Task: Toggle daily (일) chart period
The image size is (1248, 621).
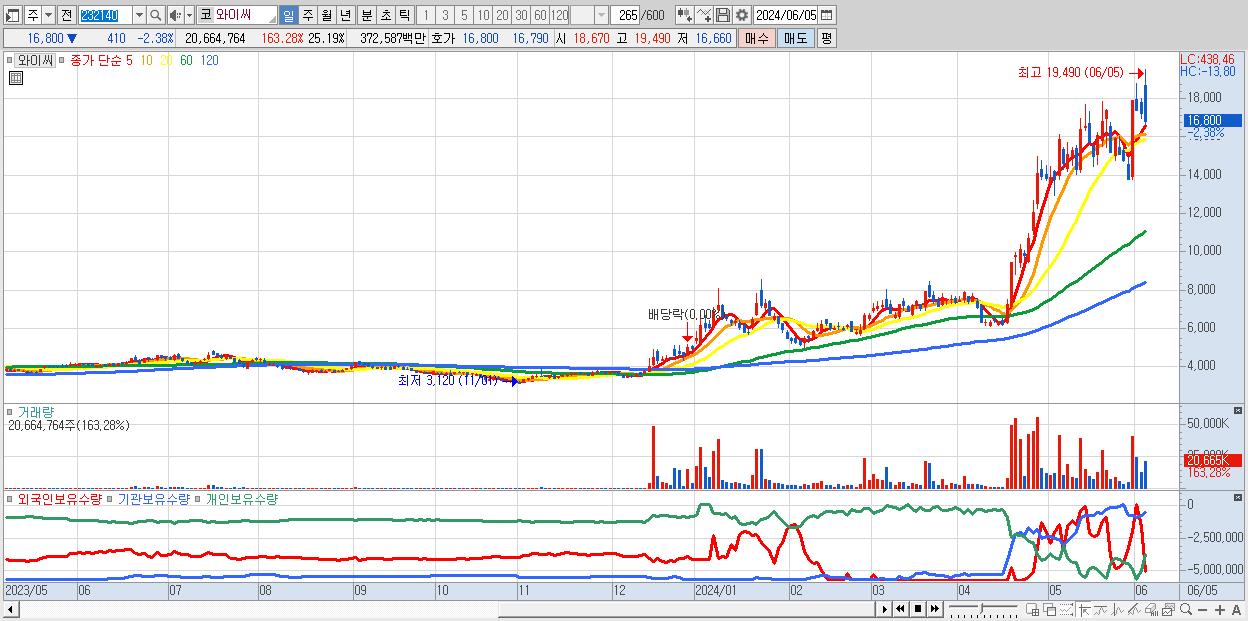Action: click(x=288, y=15)
